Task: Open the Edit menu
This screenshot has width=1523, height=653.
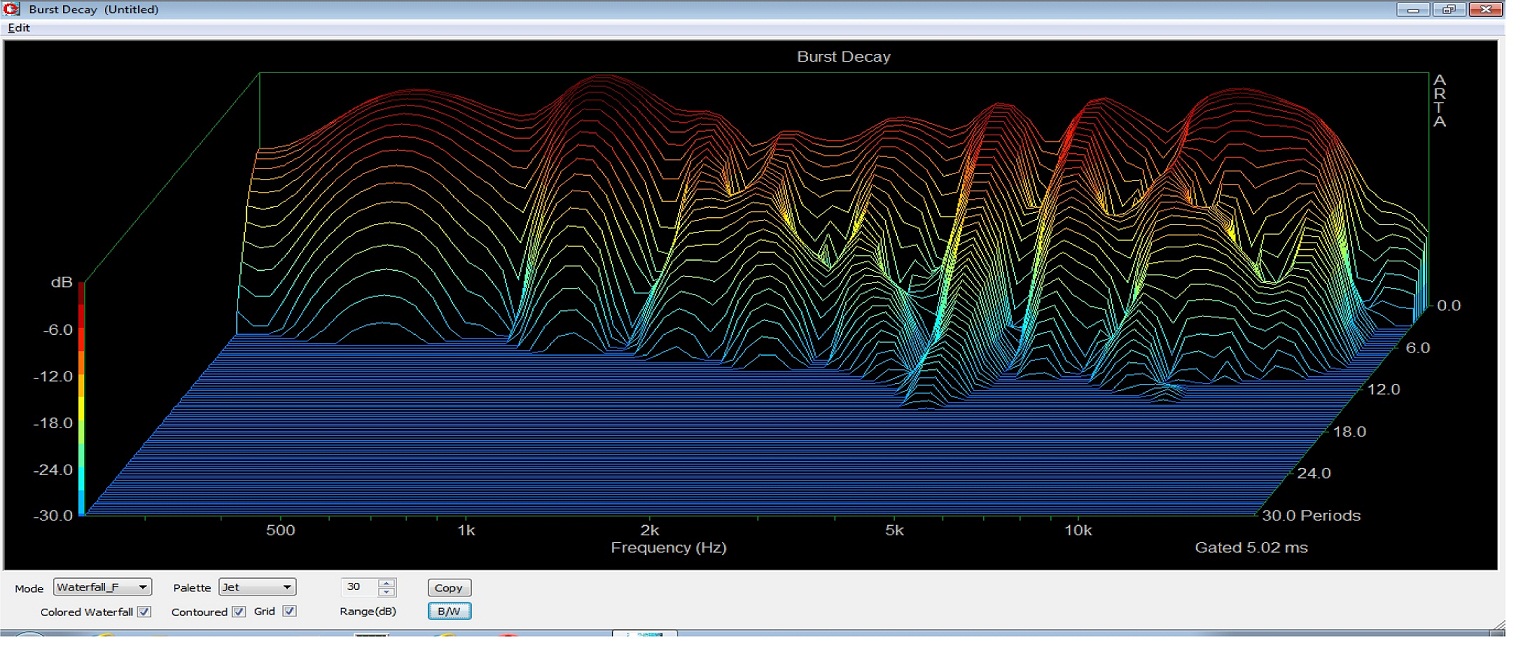Action: (x=19, y=28)
